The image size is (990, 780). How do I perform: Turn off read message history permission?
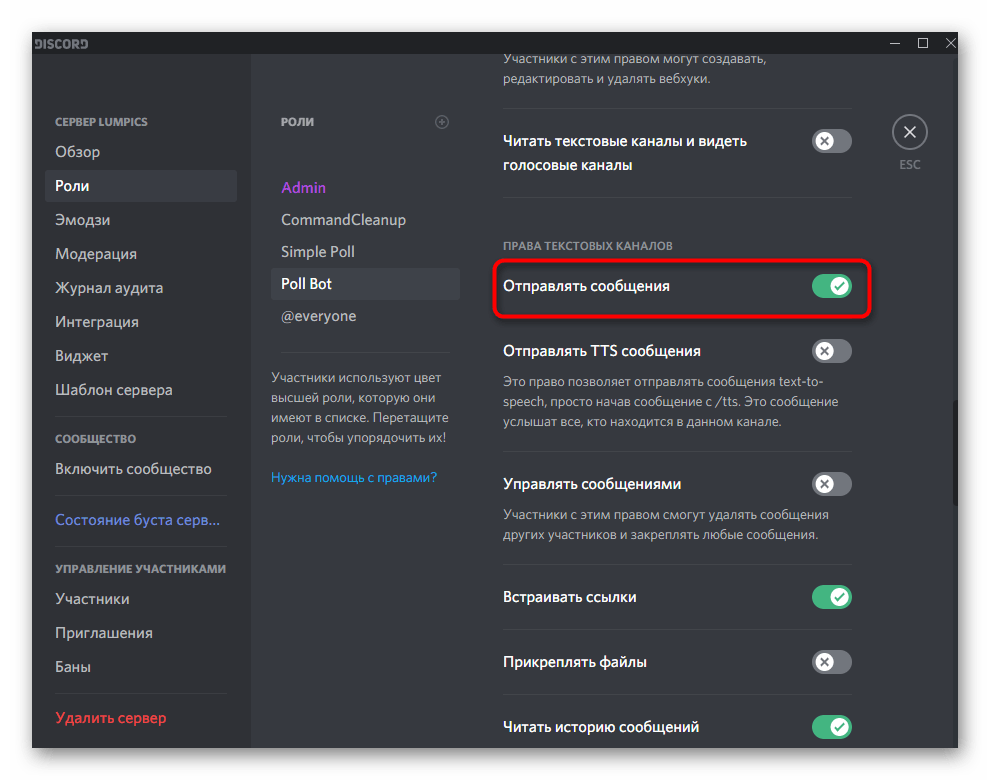click(832, 727)
